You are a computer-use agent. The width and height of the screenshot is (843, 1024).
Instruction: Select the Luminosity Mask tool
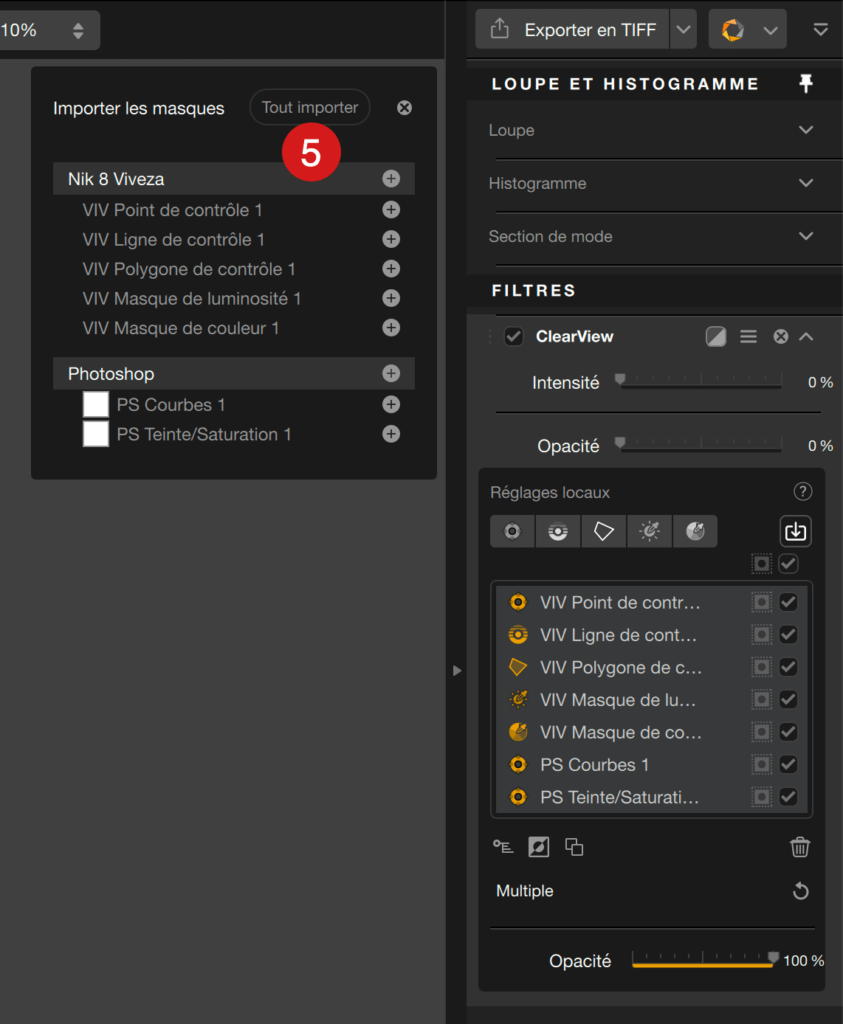pos(649,531)
